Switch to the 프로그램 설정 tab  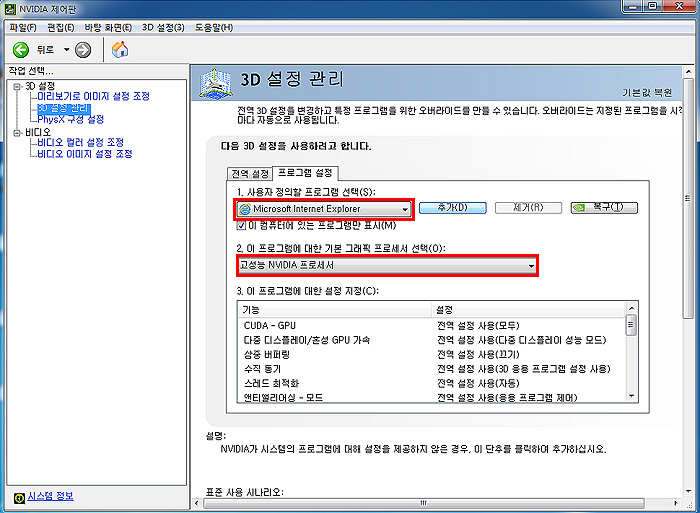tap(305, 173)
